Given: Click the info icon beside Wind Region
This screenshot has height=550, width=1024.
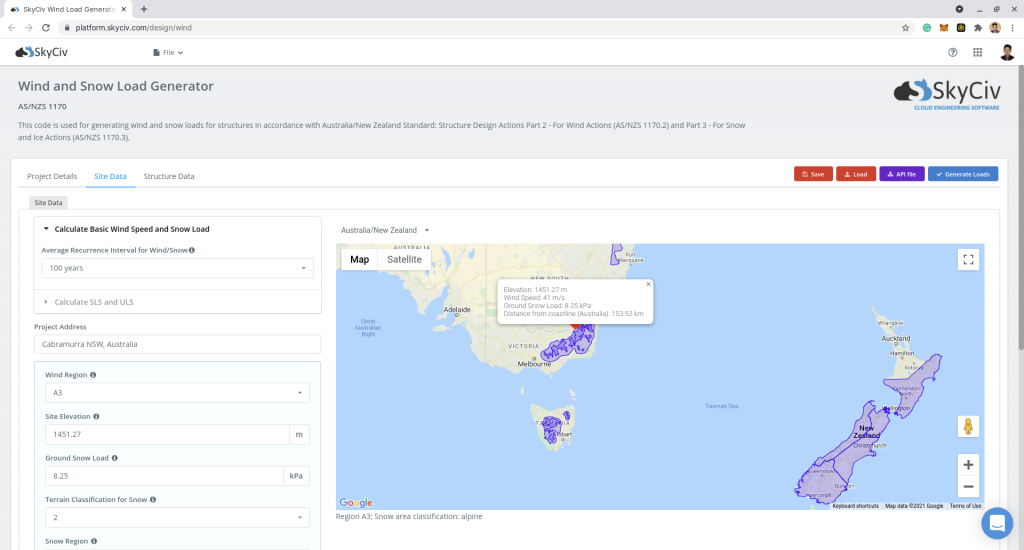Looking at the screenshot, I should (93, 375).
